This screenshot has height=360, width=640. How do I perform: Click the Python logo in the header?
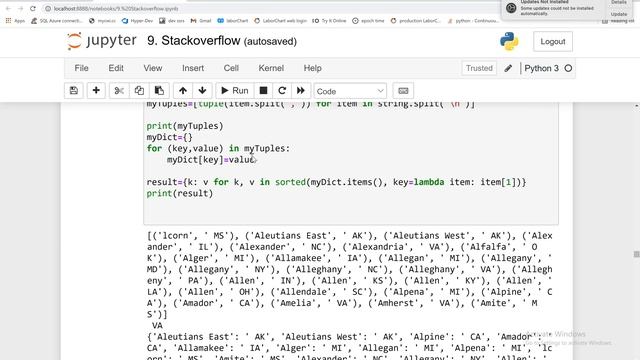coord(509,41)
